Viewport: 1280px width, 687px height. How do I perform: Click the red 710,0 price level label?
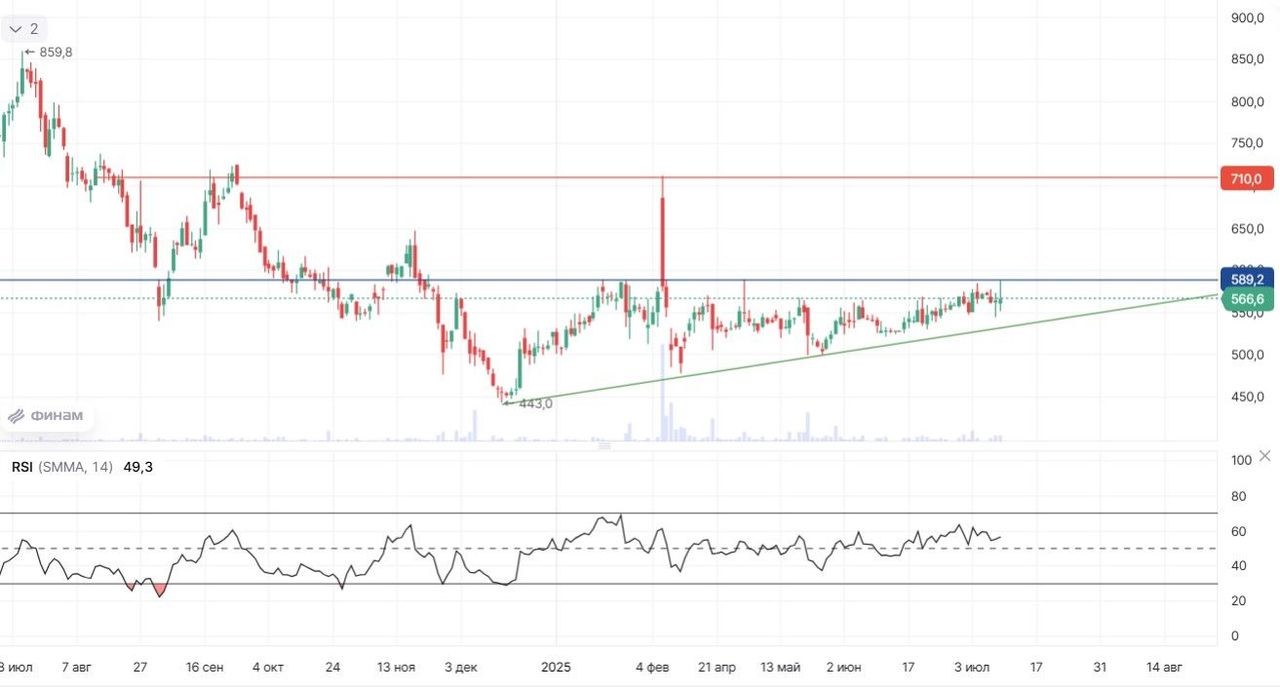[x=1246, y=179]
